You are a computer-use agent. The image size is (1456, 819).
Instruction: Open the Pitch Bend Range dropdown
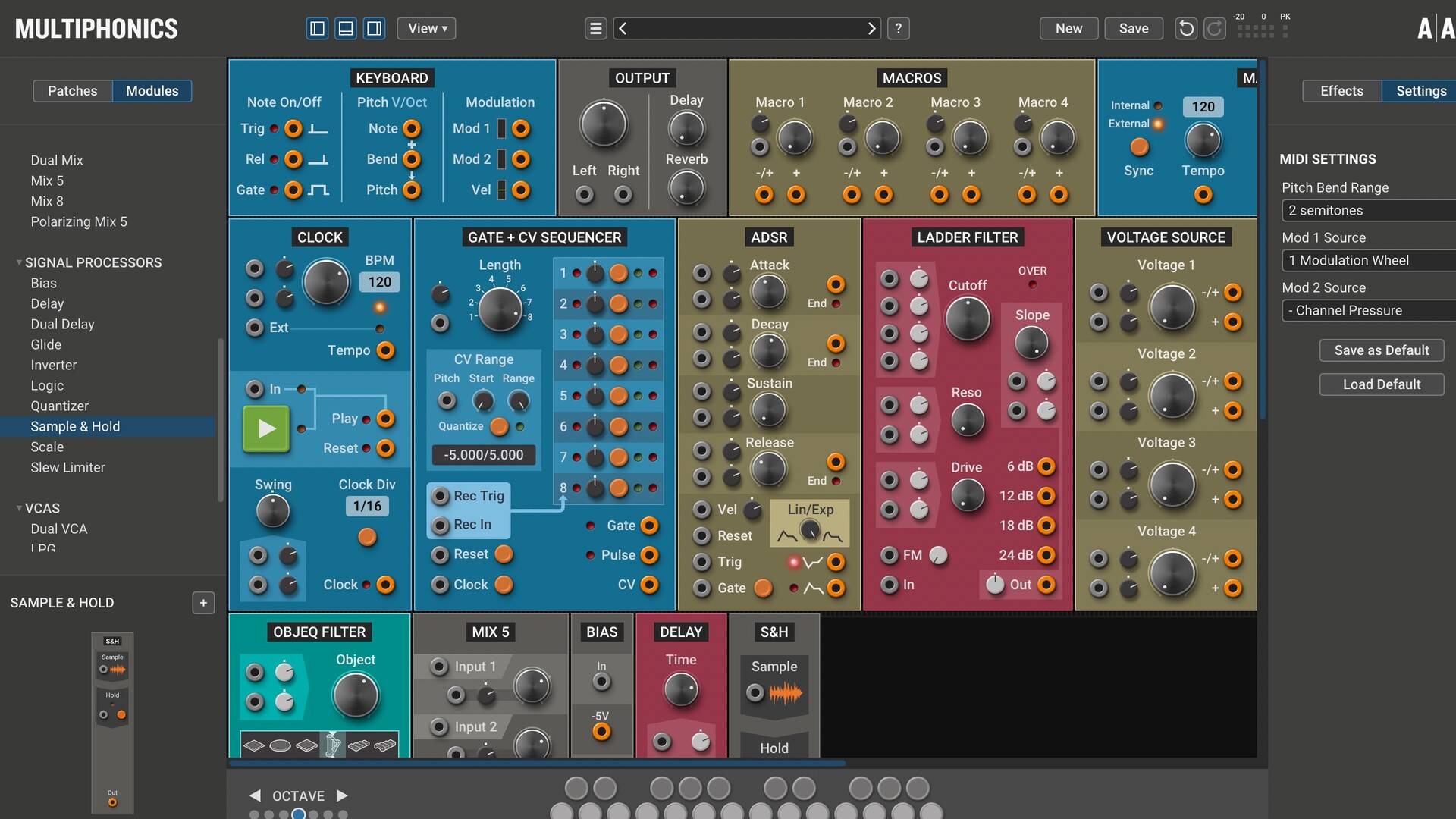point(1369,211)
